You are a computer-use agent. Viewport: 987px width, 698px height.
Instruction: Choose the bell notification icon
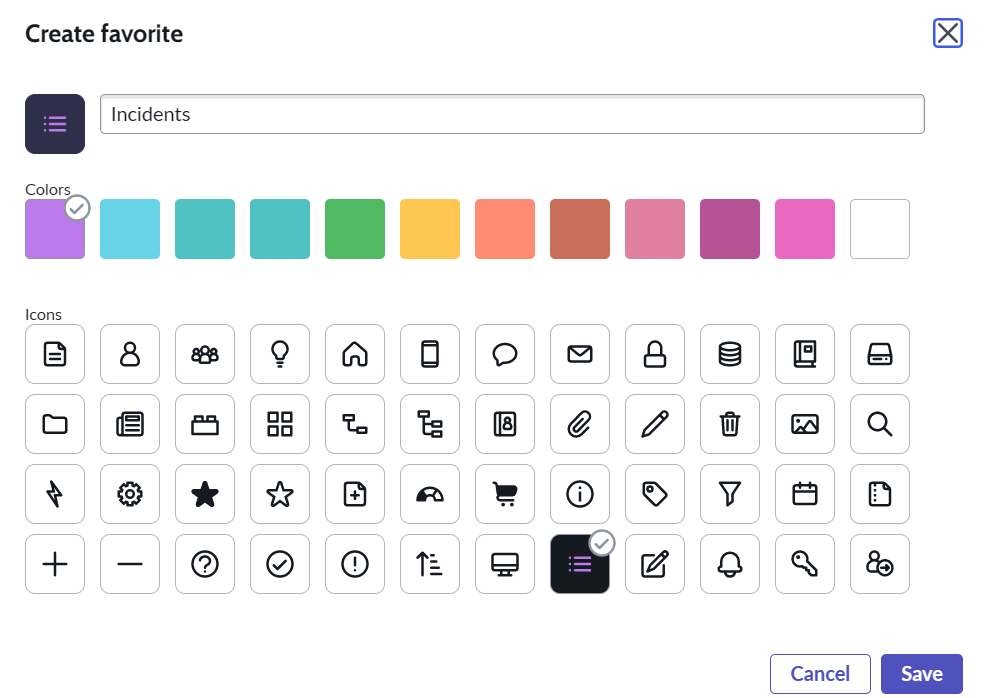(x=730, y=564)
